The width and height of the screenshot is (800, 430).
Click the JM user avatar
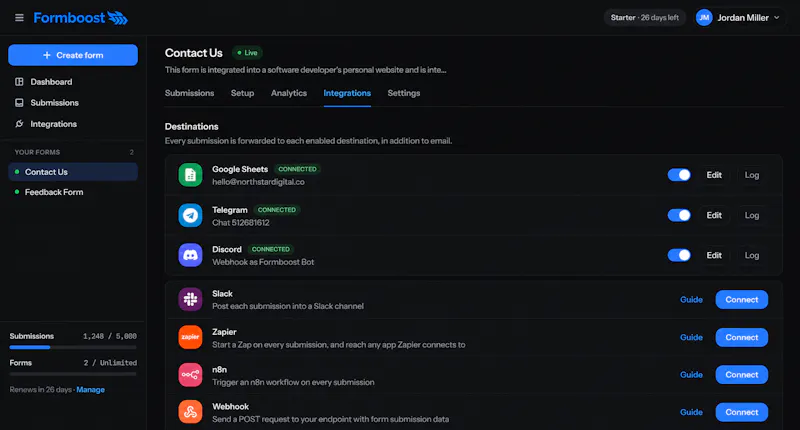pos(704,18)
